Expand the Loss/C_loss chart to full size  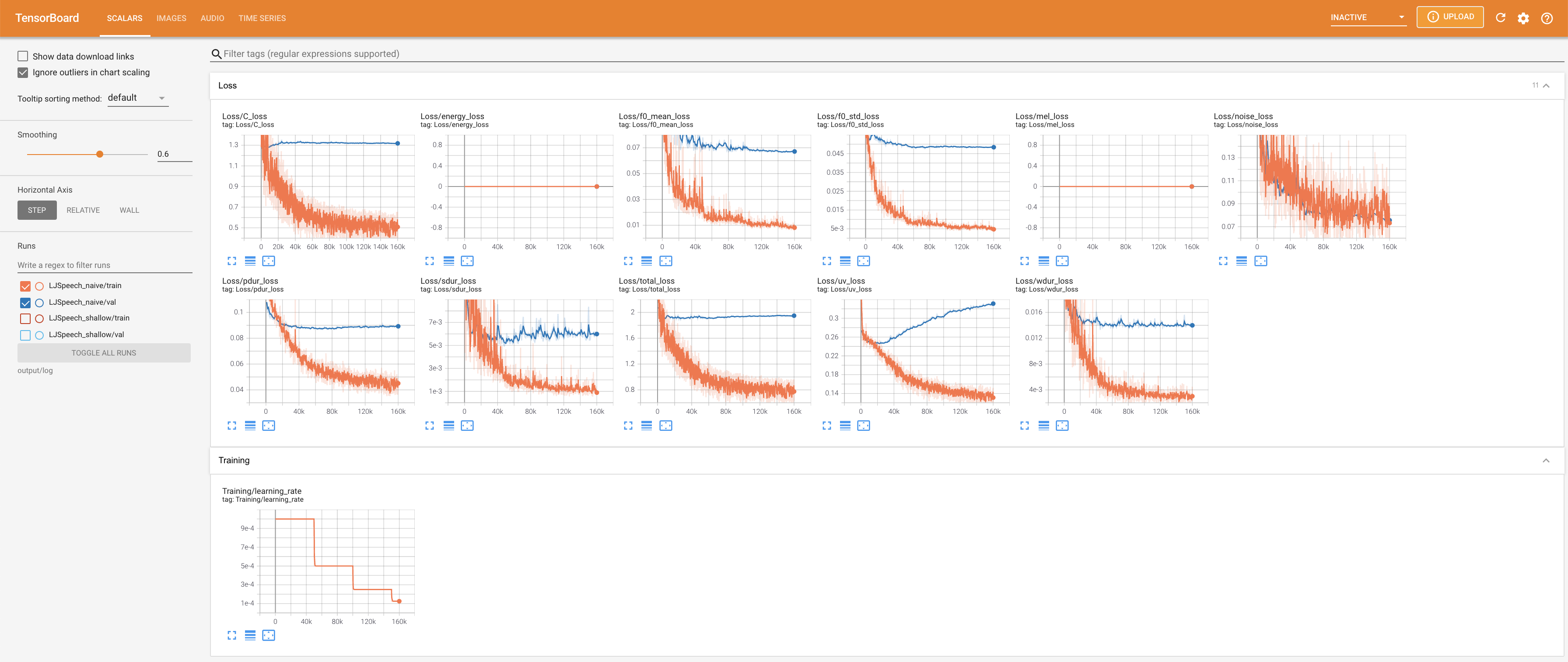(232, 261)
